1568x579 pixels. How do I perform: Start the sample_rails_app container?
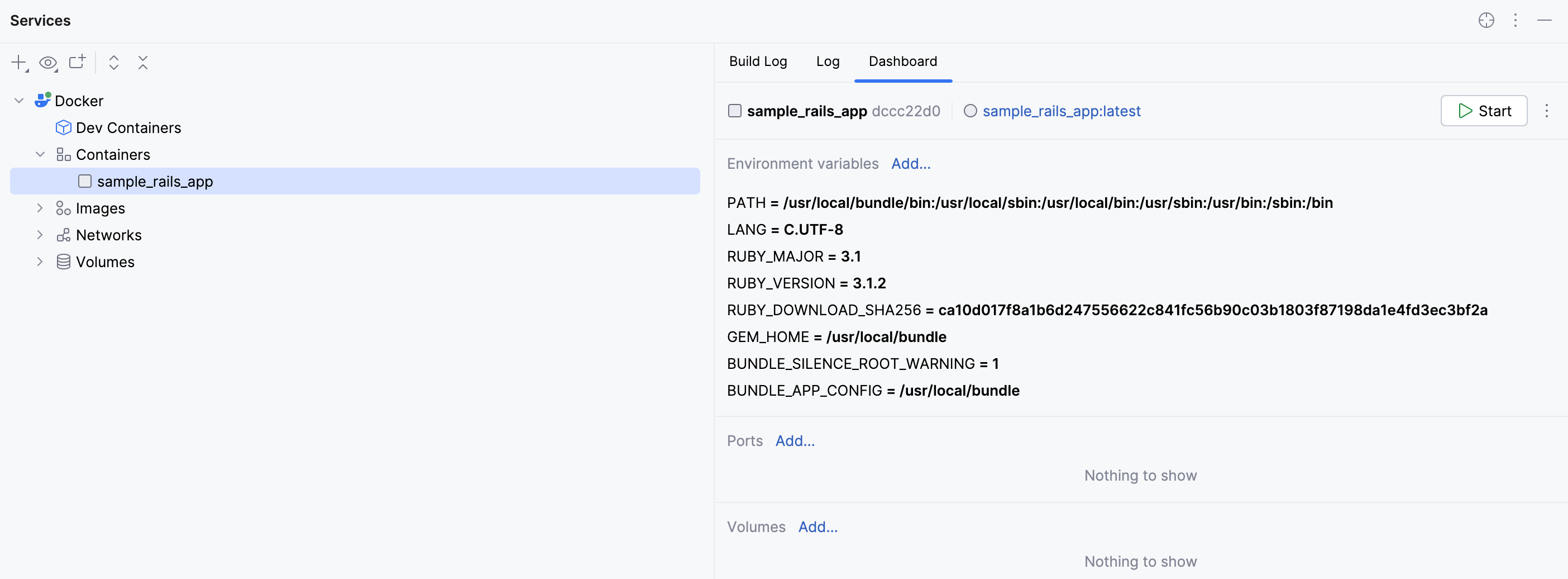tap(1483, 110)
